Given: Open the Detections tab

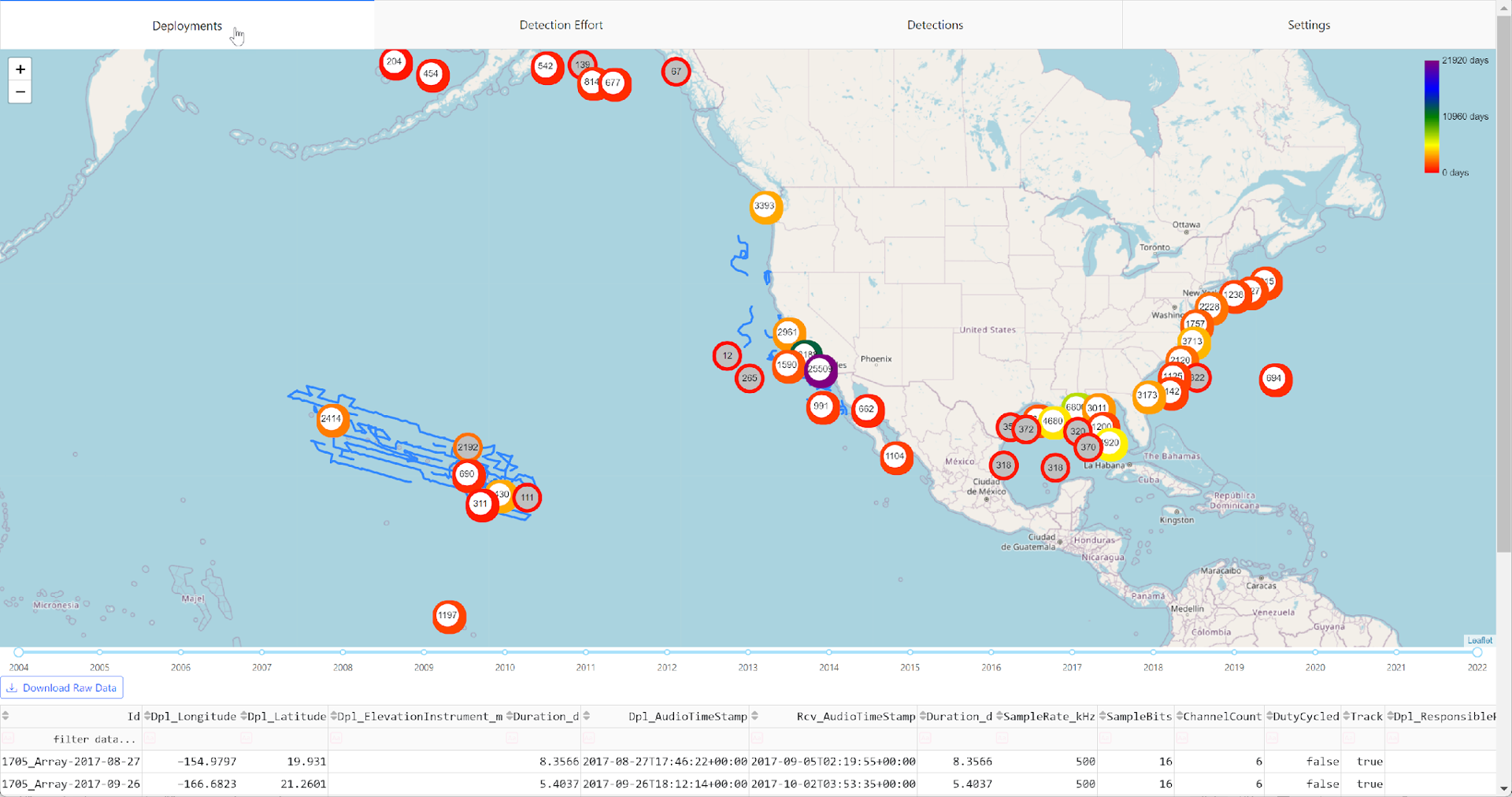Looking at the screenshot, I should coord(935,25).
